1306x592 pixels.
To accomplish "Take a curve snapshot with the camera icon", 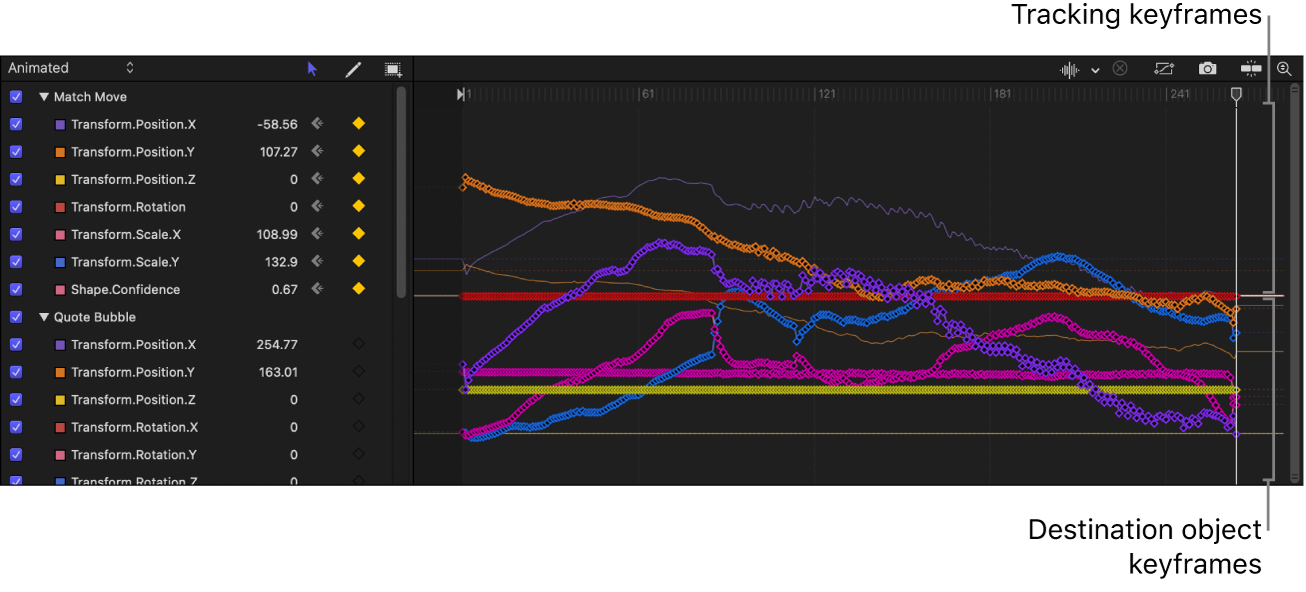I will click(1207, 68).
